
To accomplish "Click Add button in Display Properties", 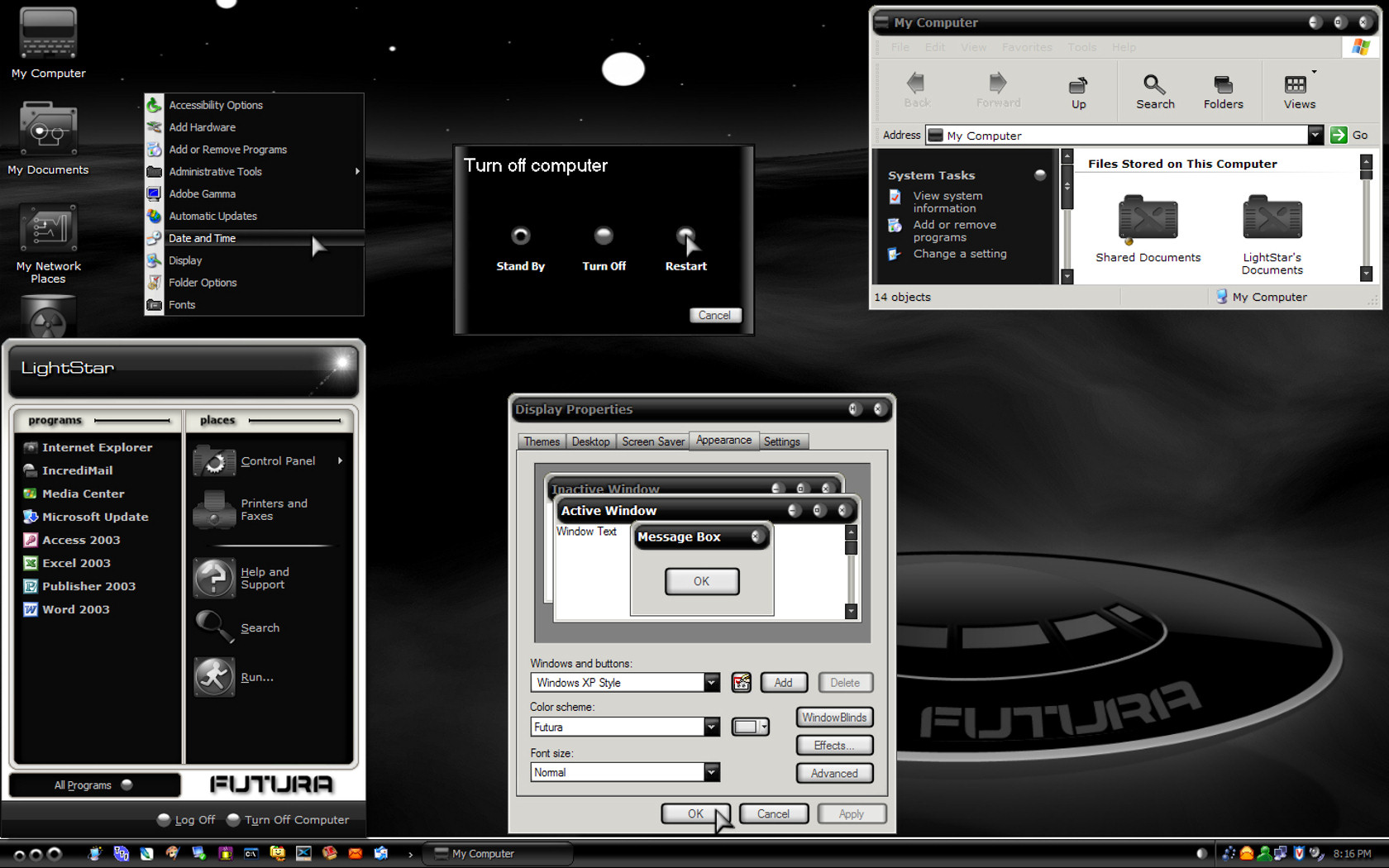I will [783, 683].
